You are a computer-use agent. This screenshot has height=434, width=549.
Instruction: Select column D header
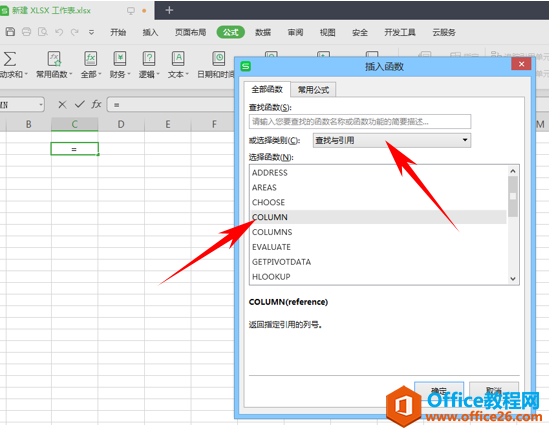(x=121, y=124)
